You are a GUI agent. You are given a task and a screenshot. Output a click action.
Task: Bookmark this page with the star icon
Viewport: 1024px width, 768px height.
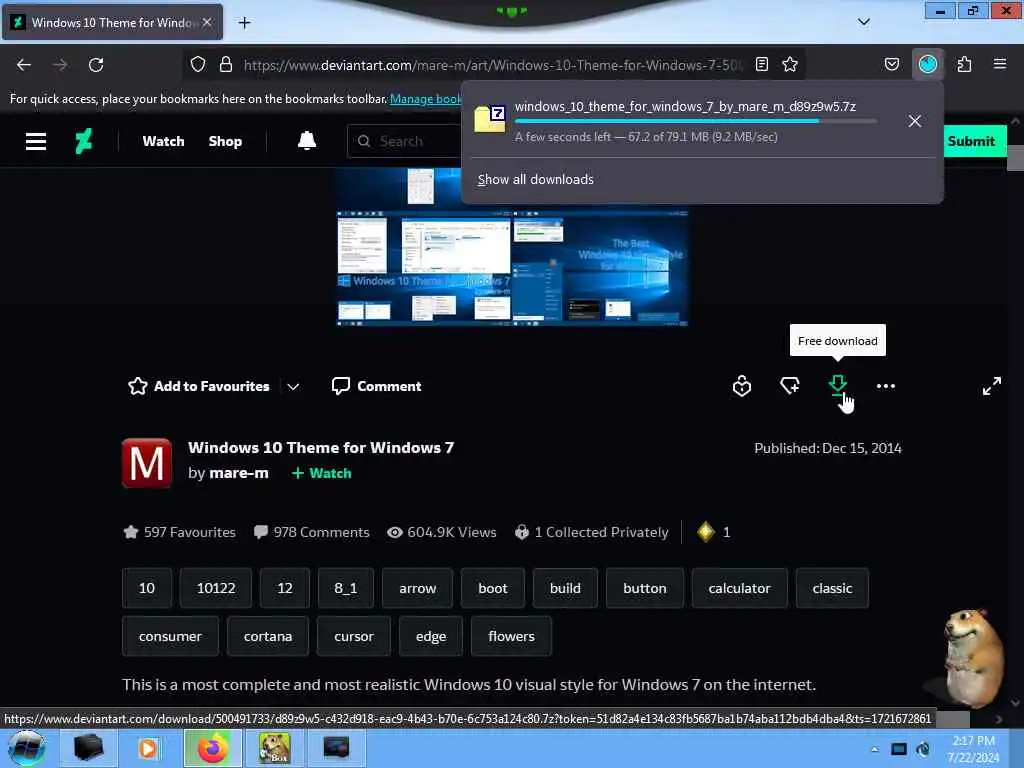point(790,64)
